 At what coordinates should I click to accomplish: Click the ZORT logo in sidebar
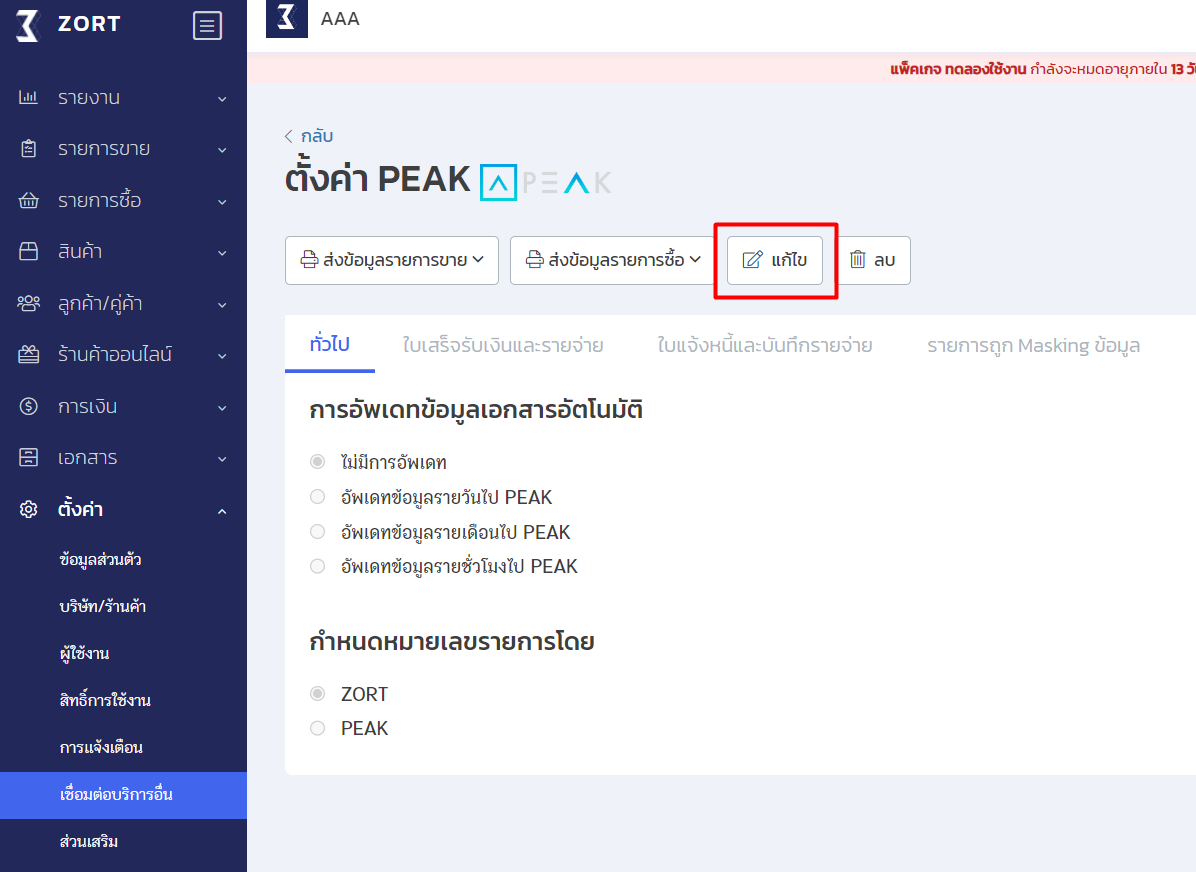pos(70,25)
